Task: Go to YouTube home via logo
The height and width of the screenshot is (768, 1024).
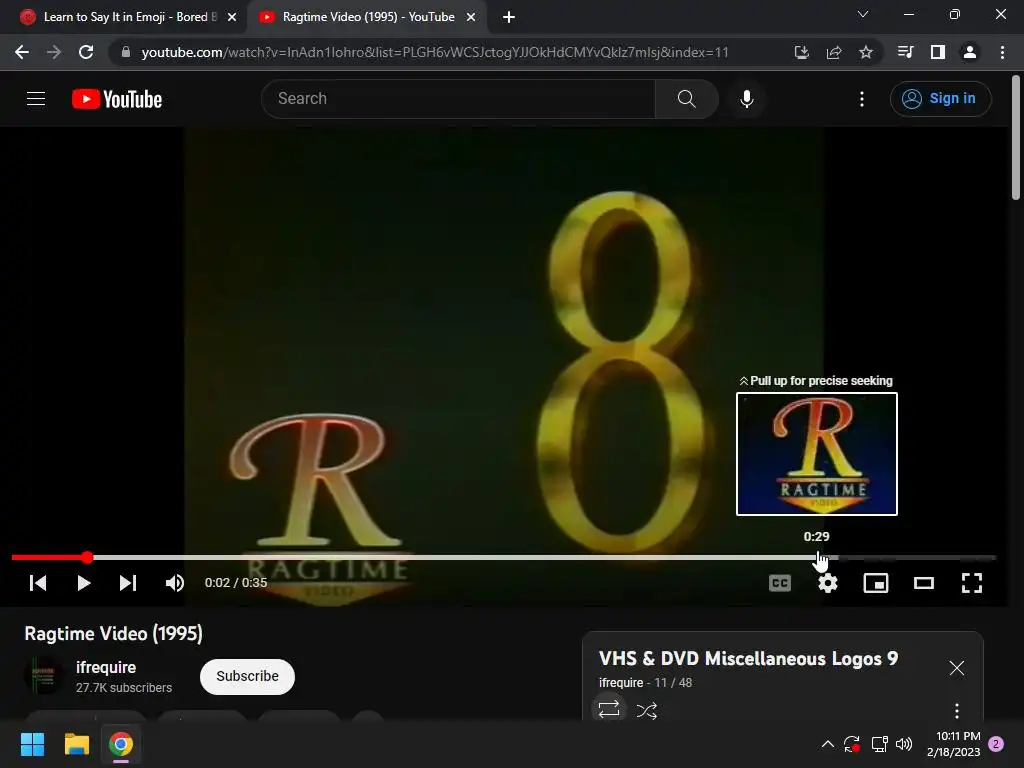Action: 117,99
